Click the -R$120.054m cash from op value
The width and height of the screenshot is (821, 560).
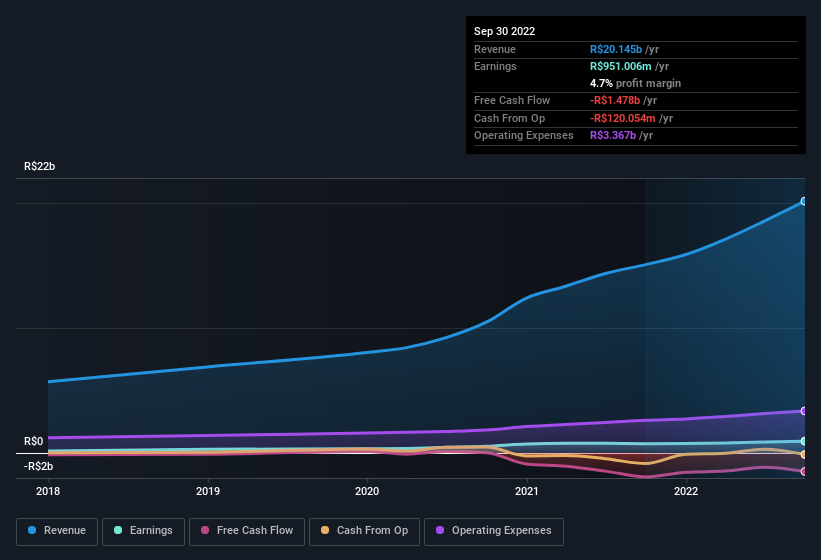(623, 118)
